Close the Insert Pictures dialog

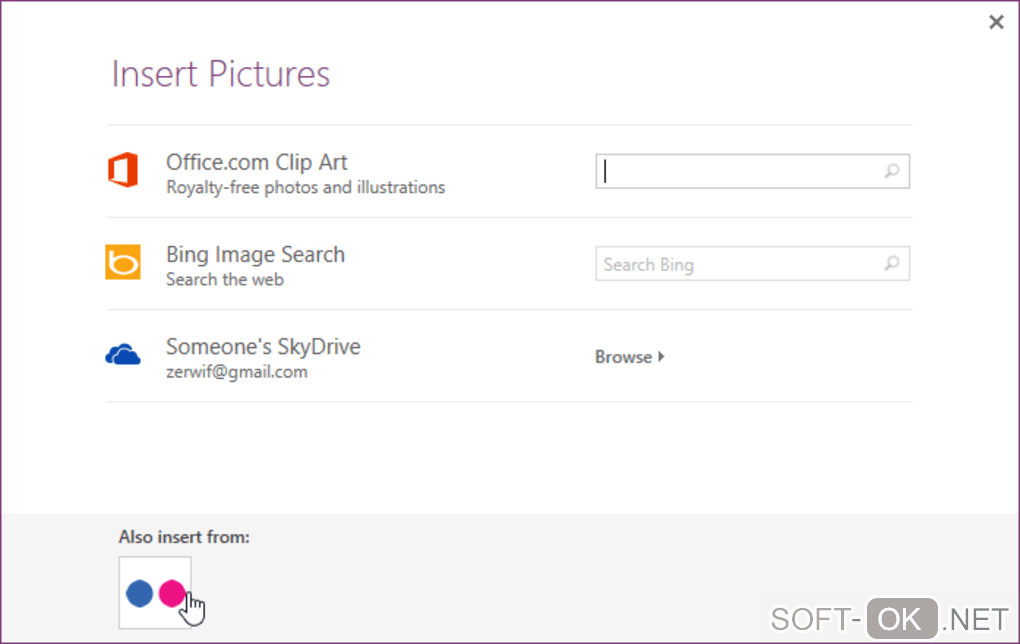pyautogui.click(x=996, y=22)
